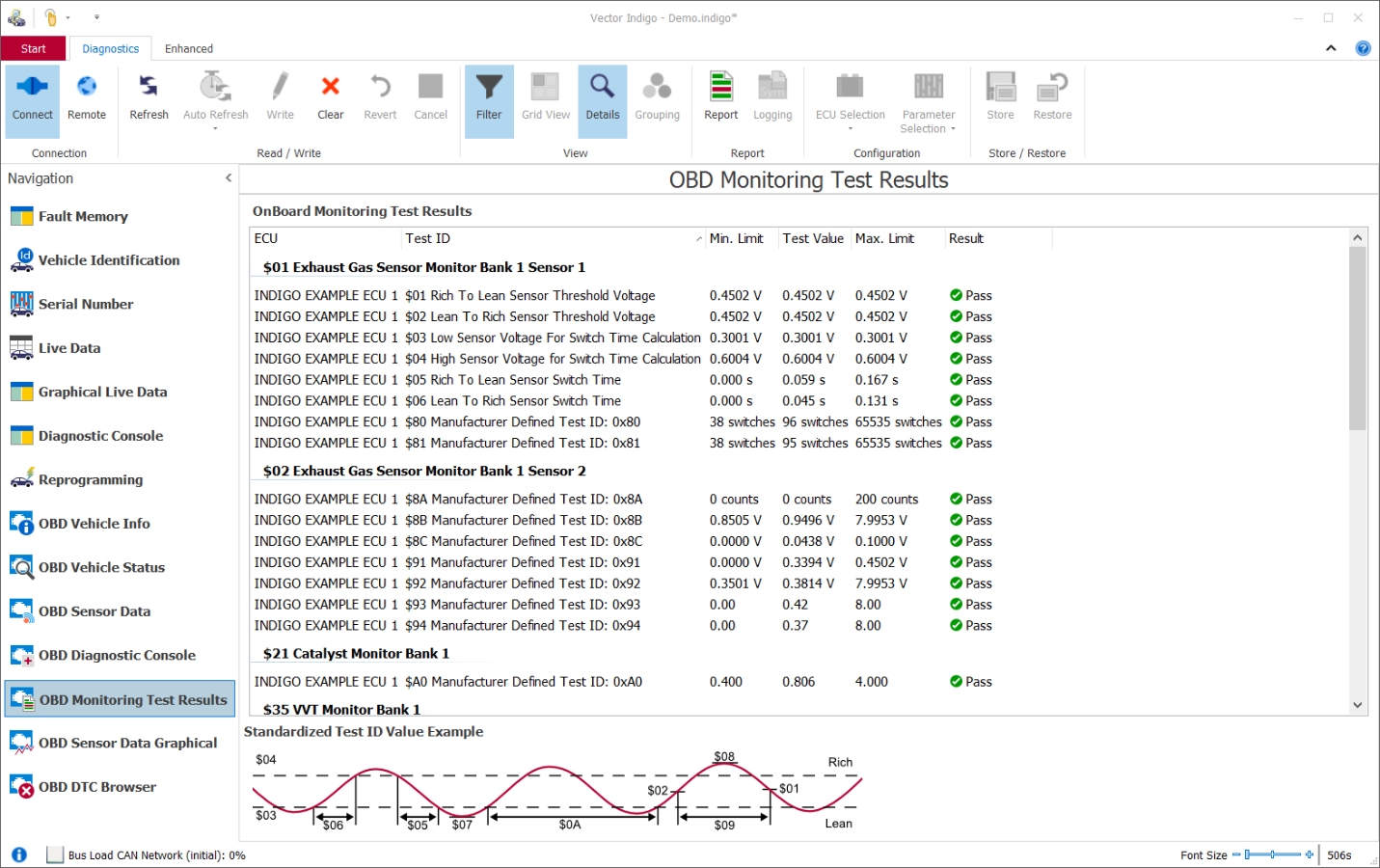Image resolution: width=1380 pixels, height=868 pixels.
Task: Select $02 Exhaust Gas Sensor group header
Action: (x=424, y=471)
